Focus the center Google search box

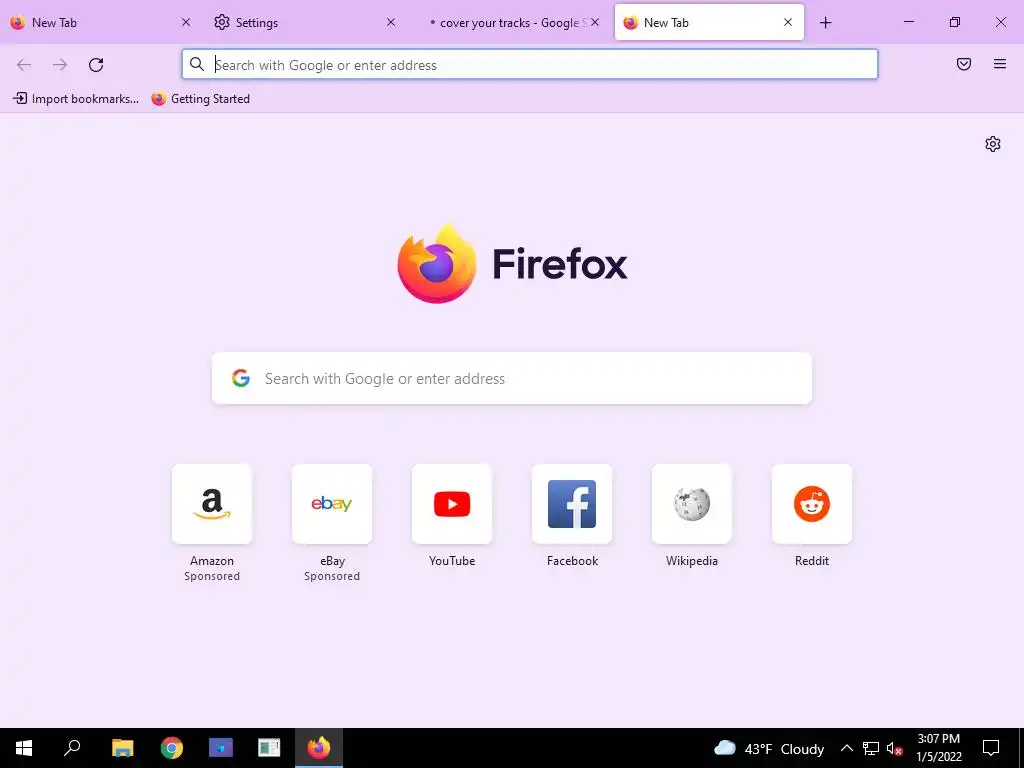(x=512, y=378)
